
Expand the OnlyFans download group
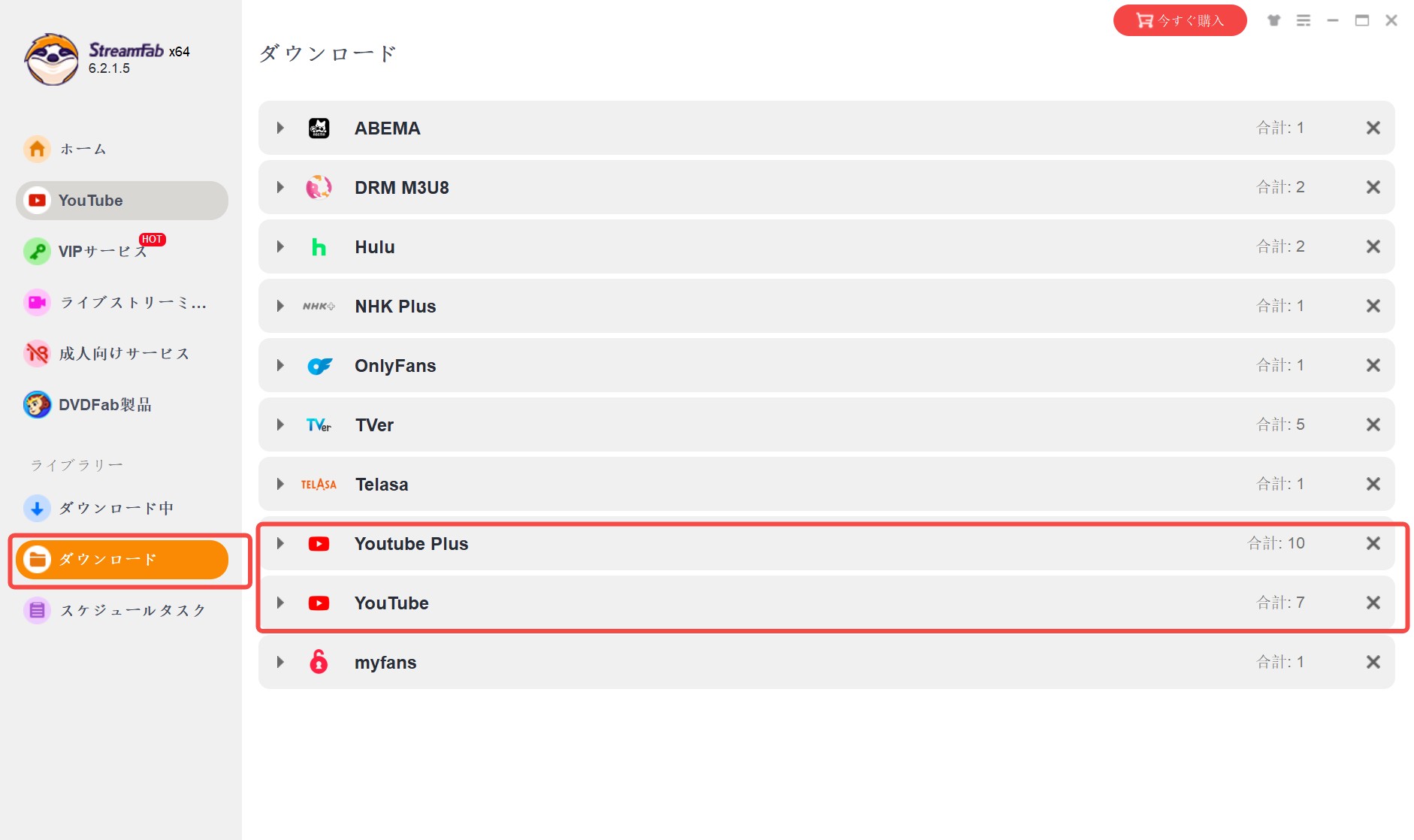[x=280, y=365]
